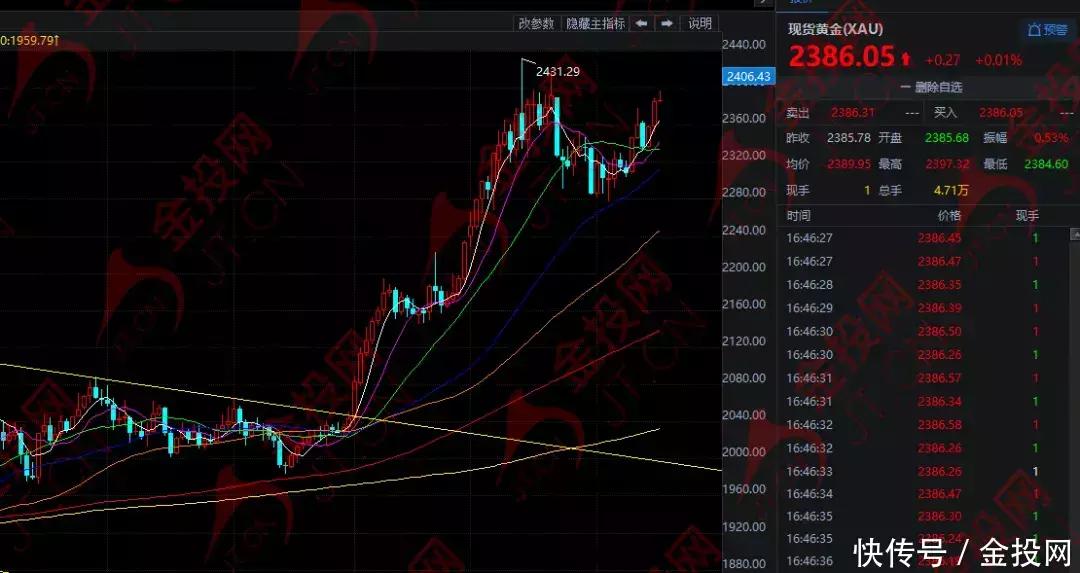Open the 说明 indicator description
The height and width of the screenshot is (573, 1080).
coord(700,23)
